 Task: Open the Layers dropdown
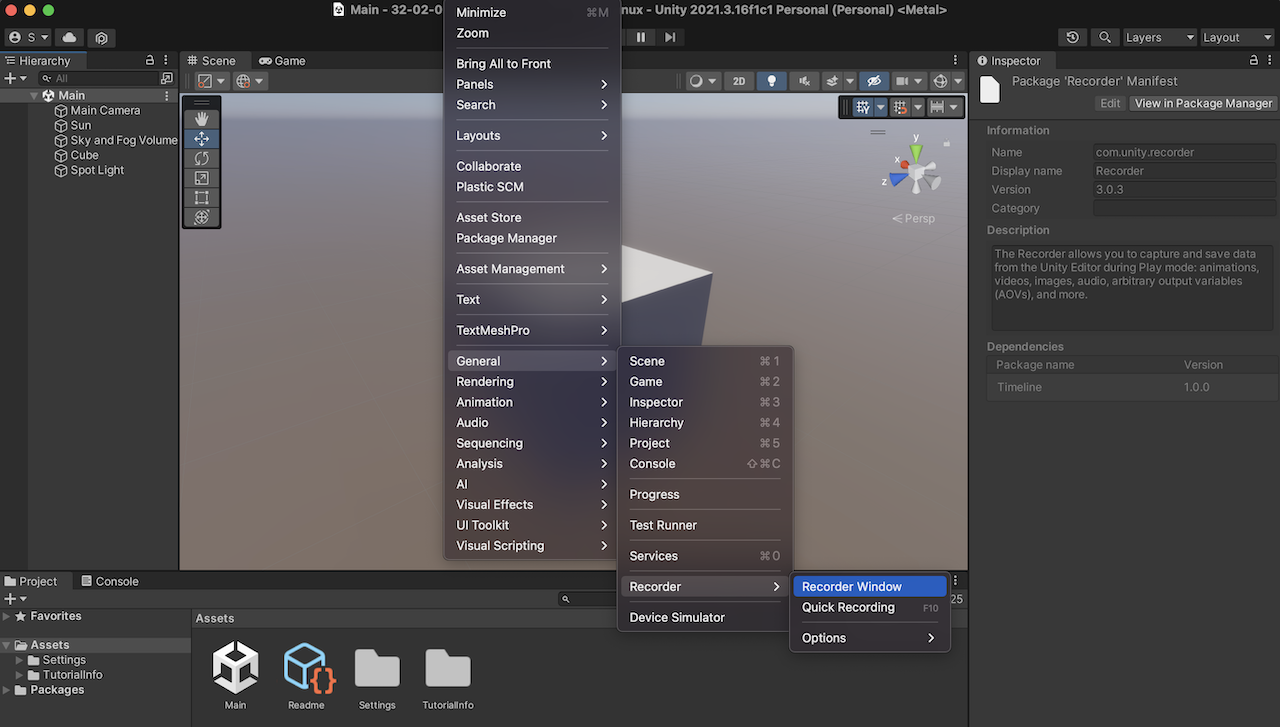point(1158,37)
